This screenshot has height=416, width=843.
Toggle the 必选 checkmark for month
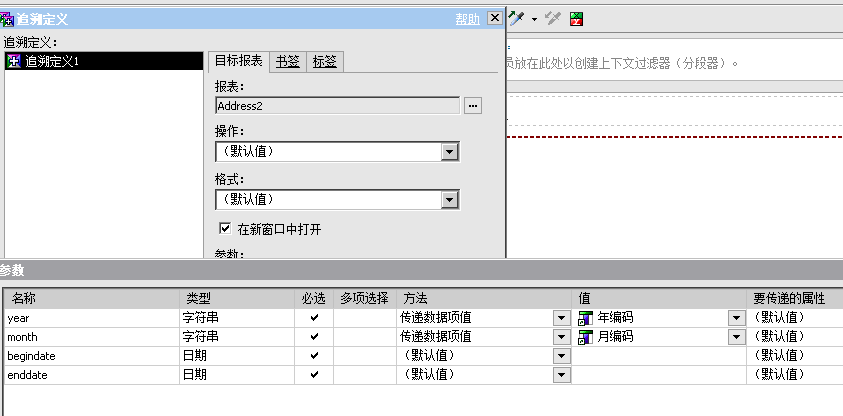(315, 336)
